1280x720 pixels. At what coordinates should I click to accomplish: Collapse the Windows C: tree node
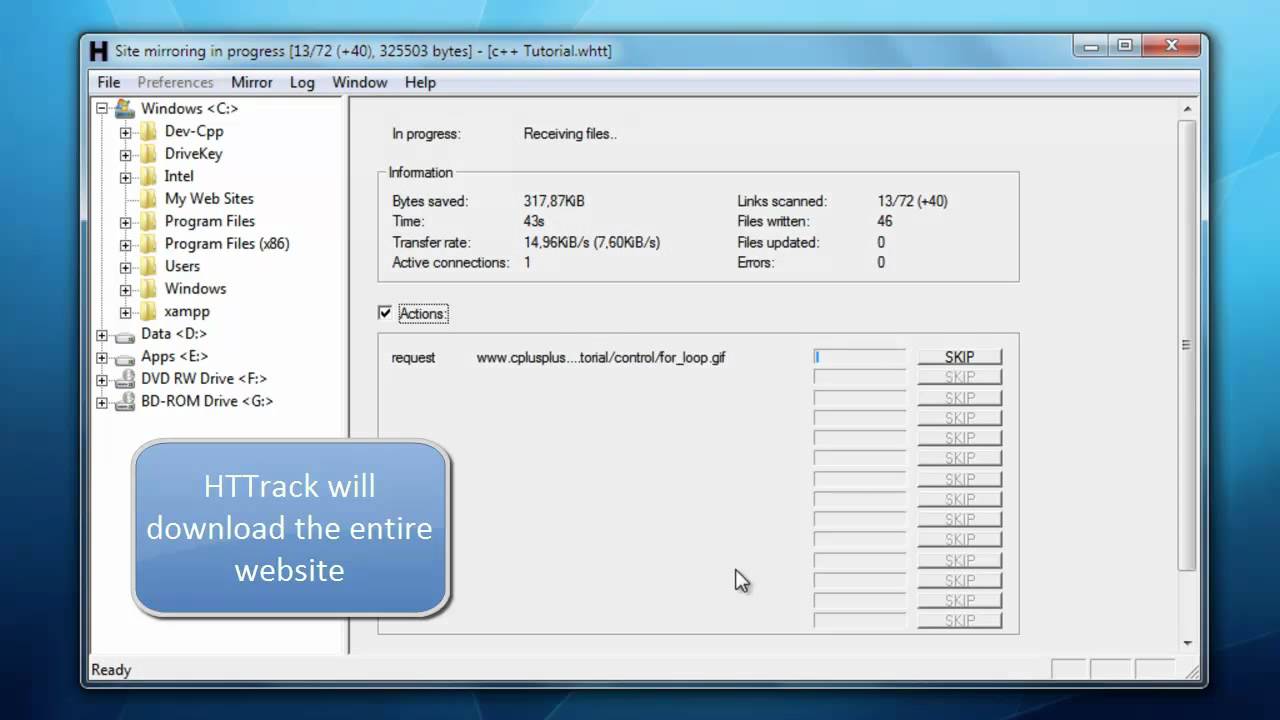pos(101,108)
